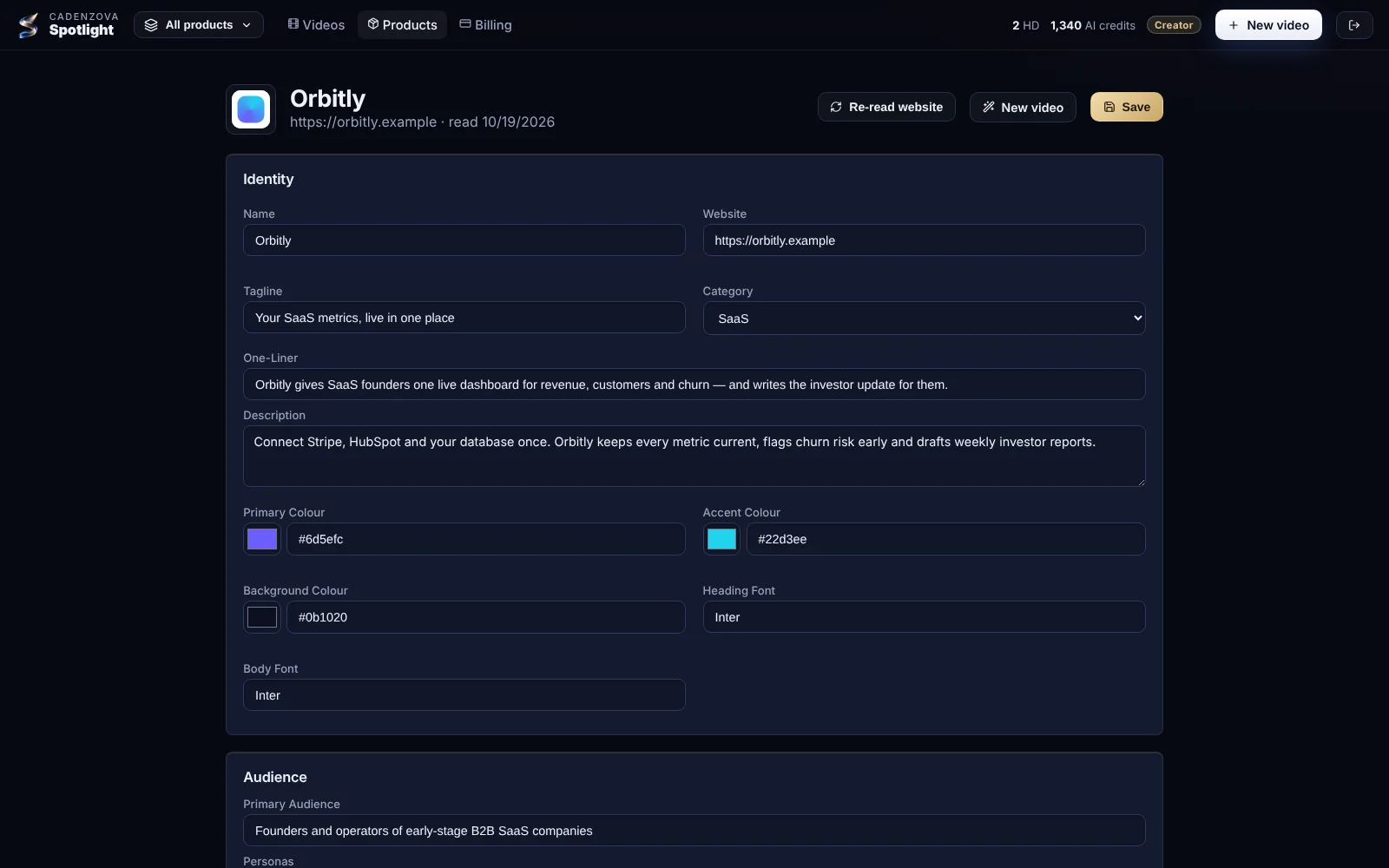The image size is (1389, 868).
Task: Open the Accent Colour swatch picker
Action: (721, 539)
